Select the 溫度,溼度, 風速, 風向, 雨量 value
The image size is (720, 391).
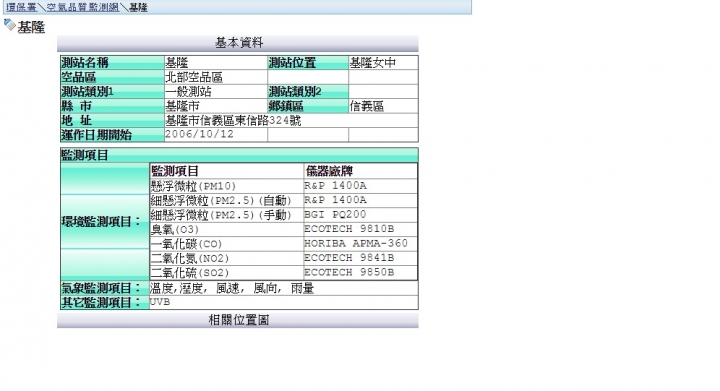click(232, 288)
